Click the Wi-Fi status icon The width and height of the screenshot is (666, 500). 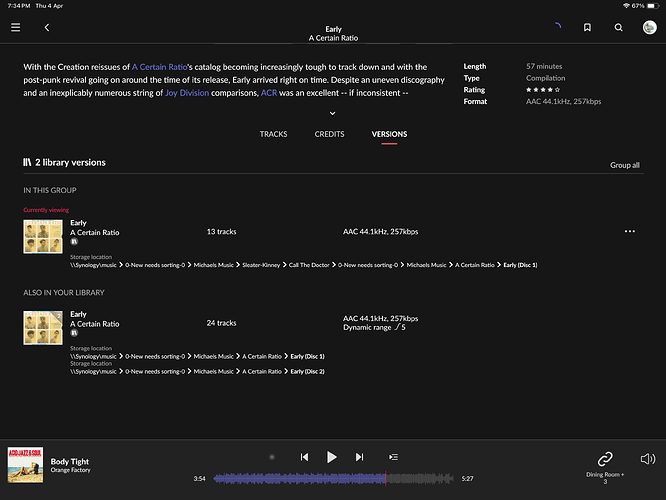tap(626, 6)
